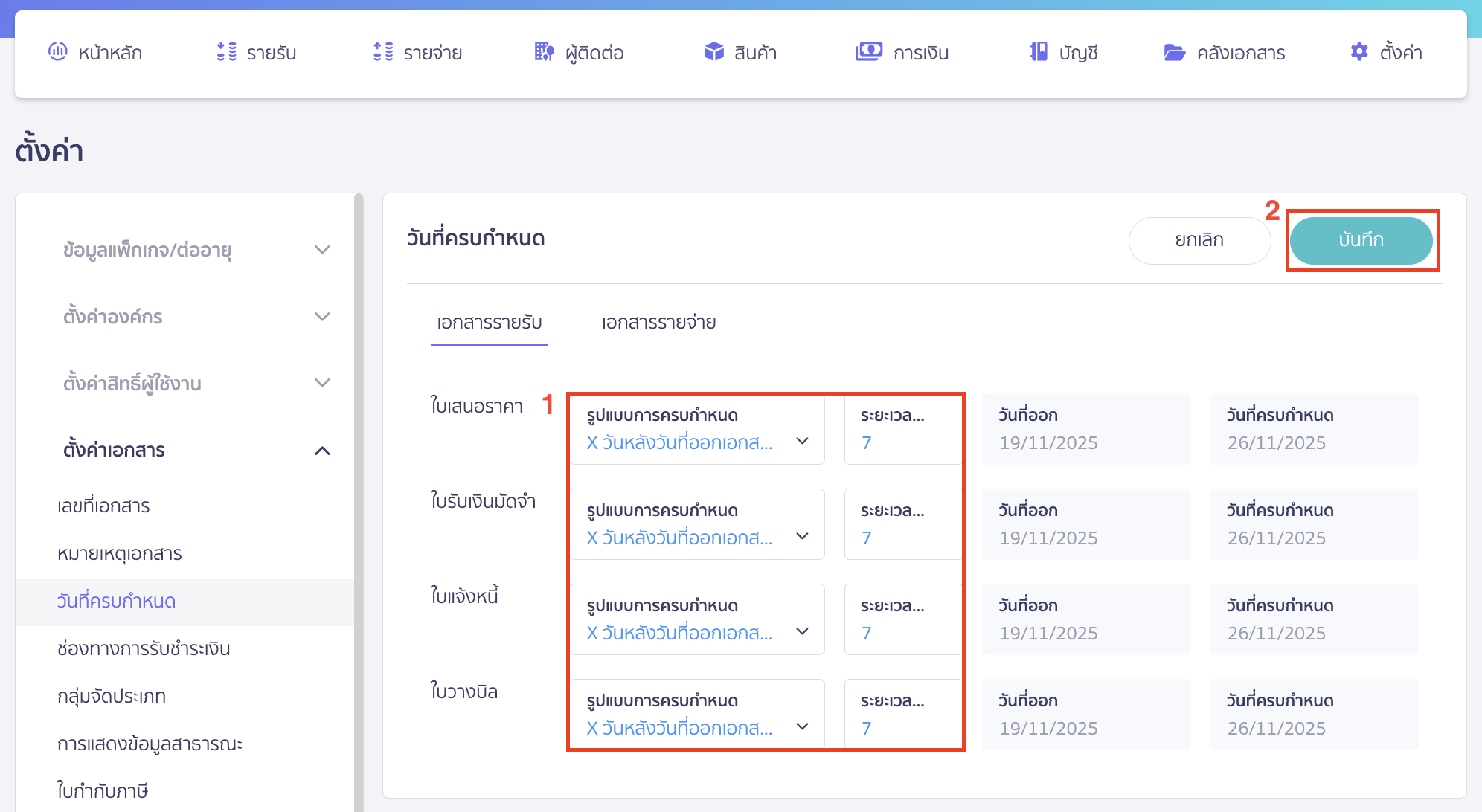The image size is (1482, 812).
Task: Click the หน้าหลัก dashboard icon
Action: [x=57, y=51]
